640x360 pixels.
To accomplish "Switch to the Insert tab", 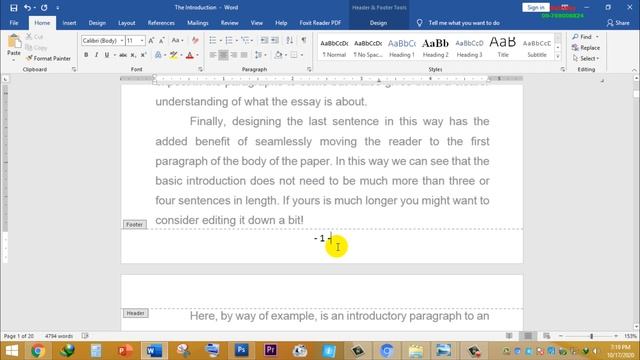I will click(x=69, y=23).
